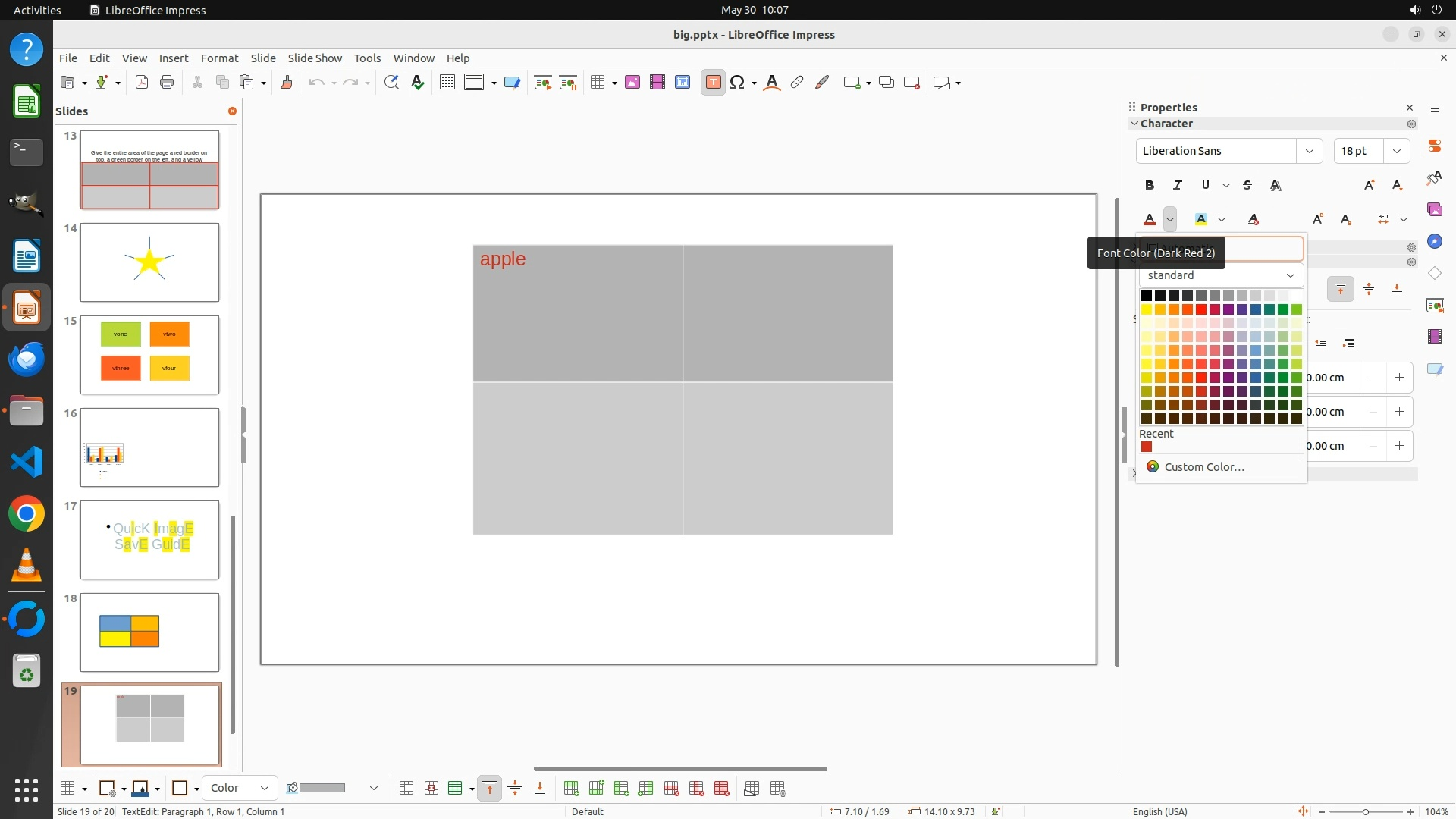Click the Print icon in toolbar
This screenshot has width=1456, height=819.
point(167,83)
